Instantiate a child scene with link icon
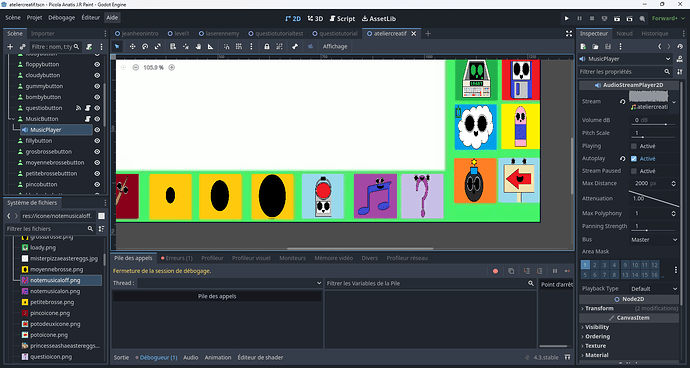The width and height of the screenshot is (690, 368). click(x=22, y=47)
